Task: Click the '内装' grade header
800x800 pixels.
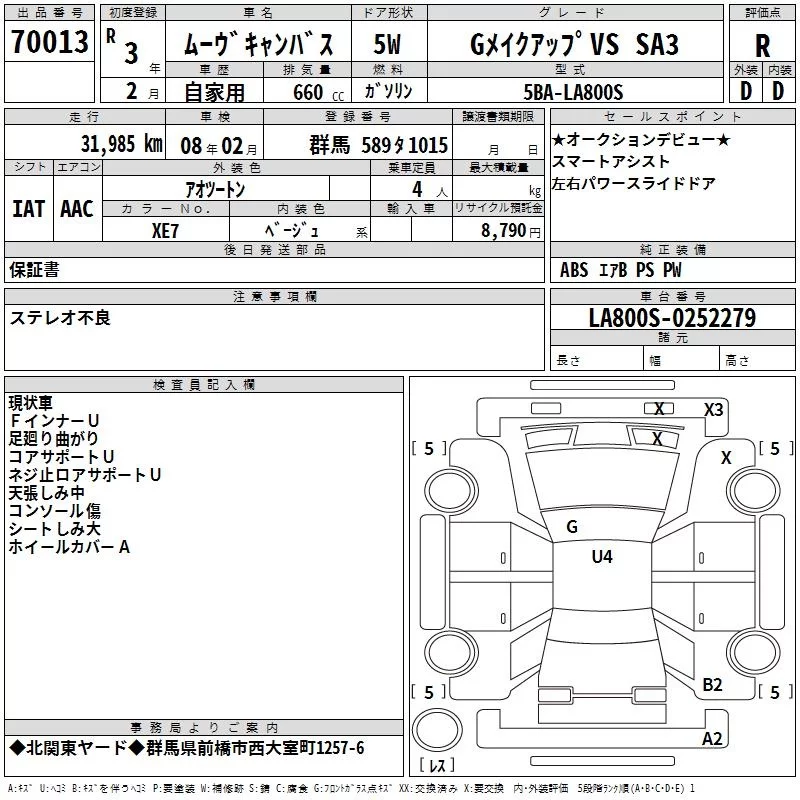Action: coord(779,70)
